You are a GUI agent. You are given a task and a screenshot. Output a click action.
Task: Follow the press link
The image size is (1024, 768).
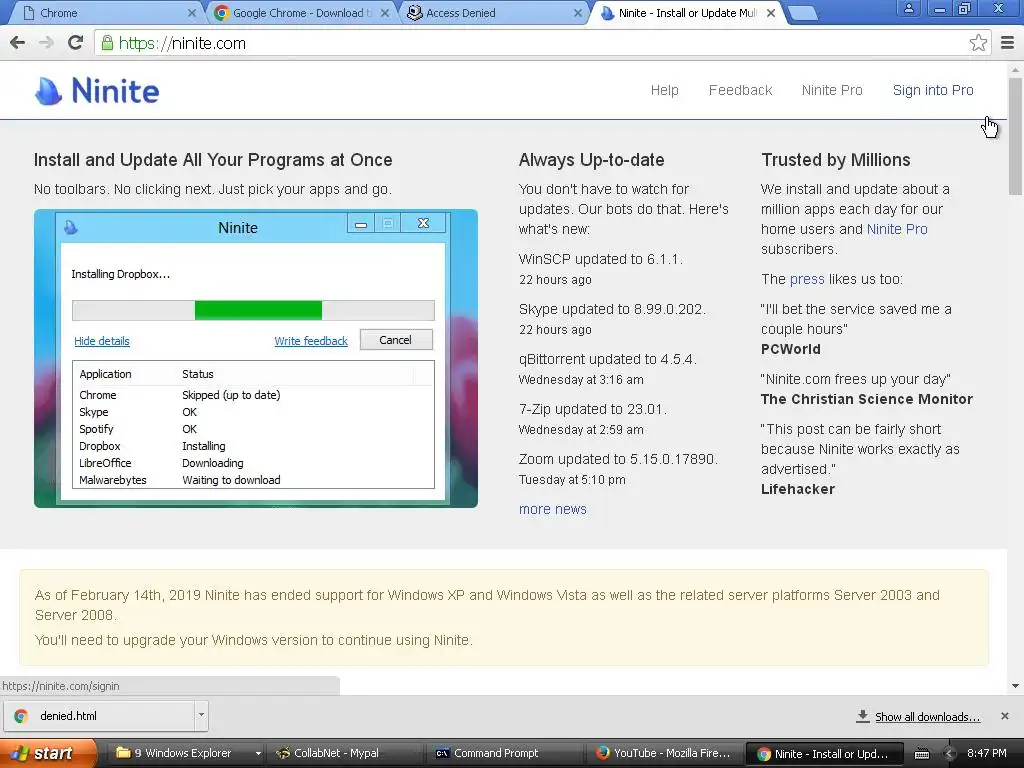[807, 280]
